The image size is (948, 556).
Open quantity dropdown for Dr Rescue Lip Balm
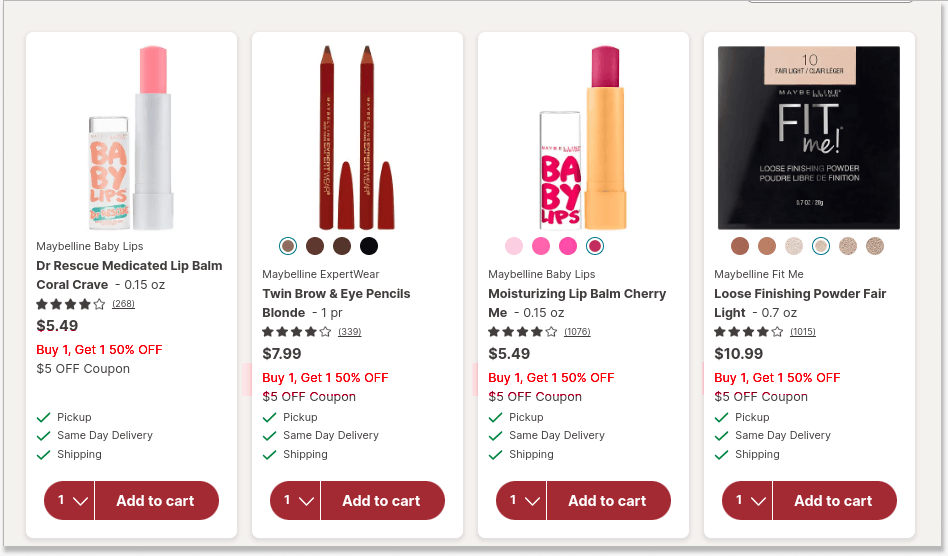pos(70,501)
